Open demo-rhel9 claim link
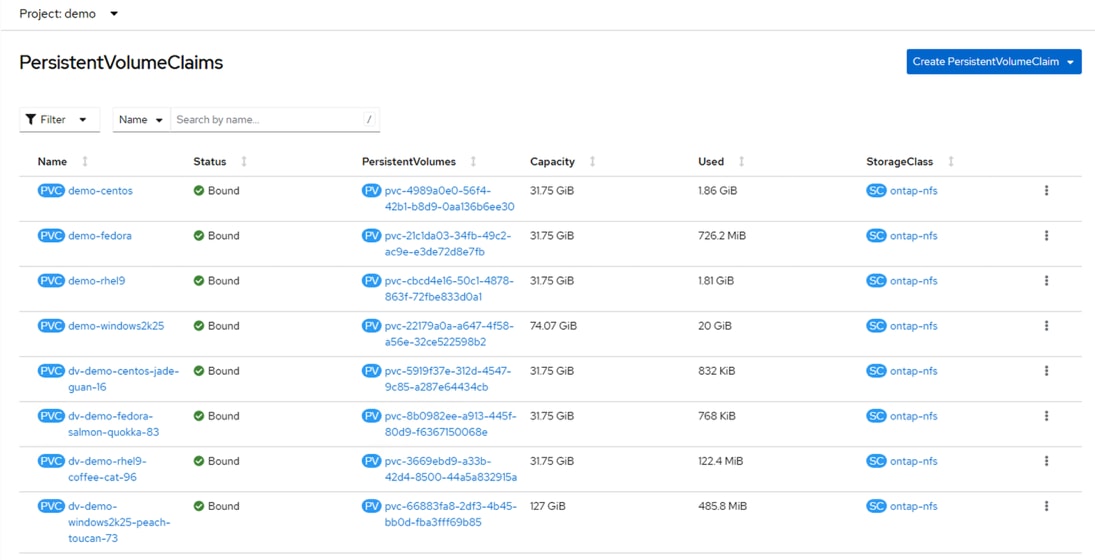Viewport: 1095px width, 560px height. pyautogui.click(x=97, y=281)
